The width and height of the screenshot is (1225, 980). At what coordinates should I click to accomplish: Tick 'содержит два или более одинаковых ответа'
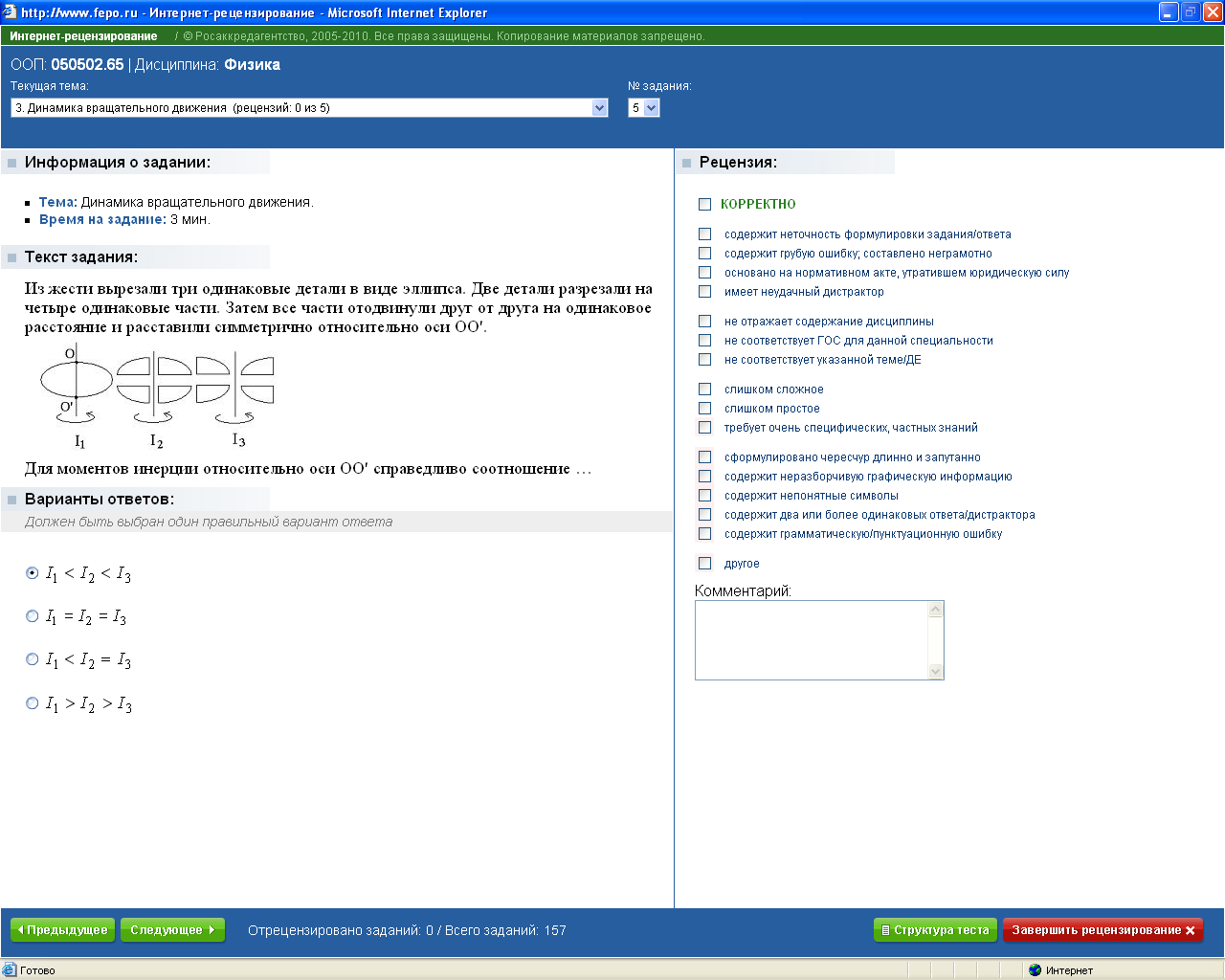[x=705, y=514]
